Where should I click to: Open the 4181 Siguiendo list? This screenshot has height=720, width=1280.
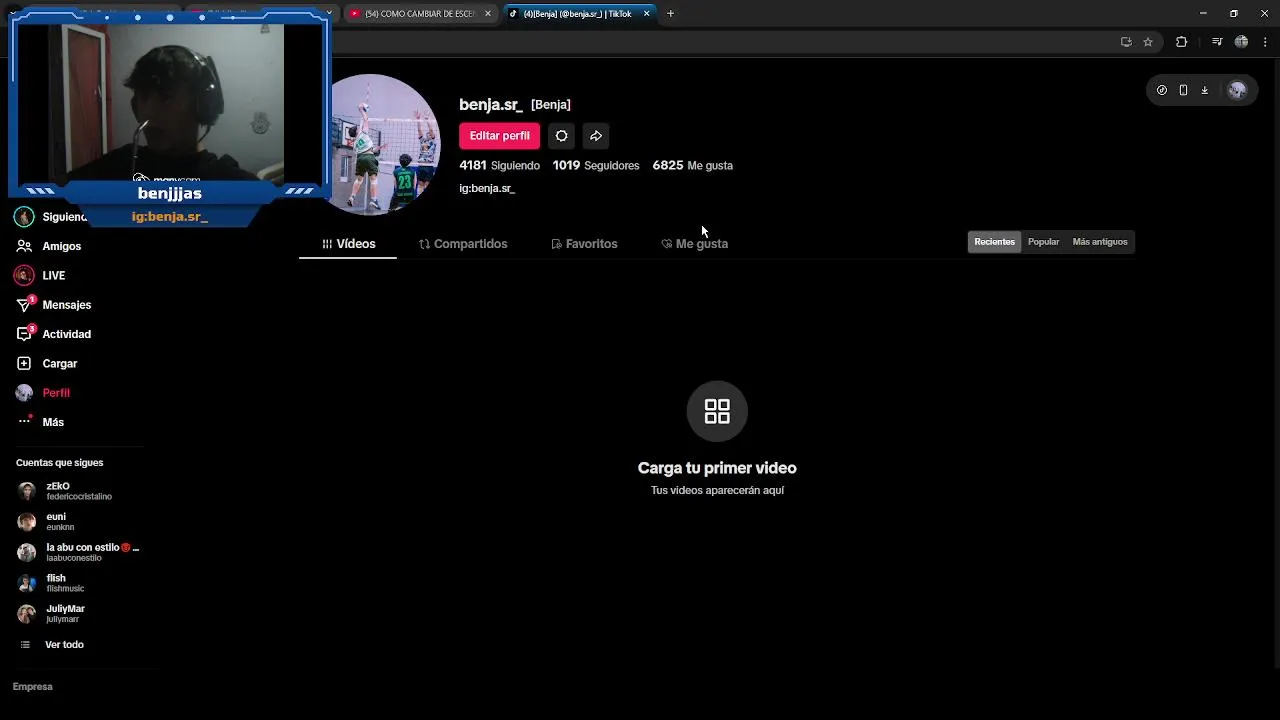499,166
